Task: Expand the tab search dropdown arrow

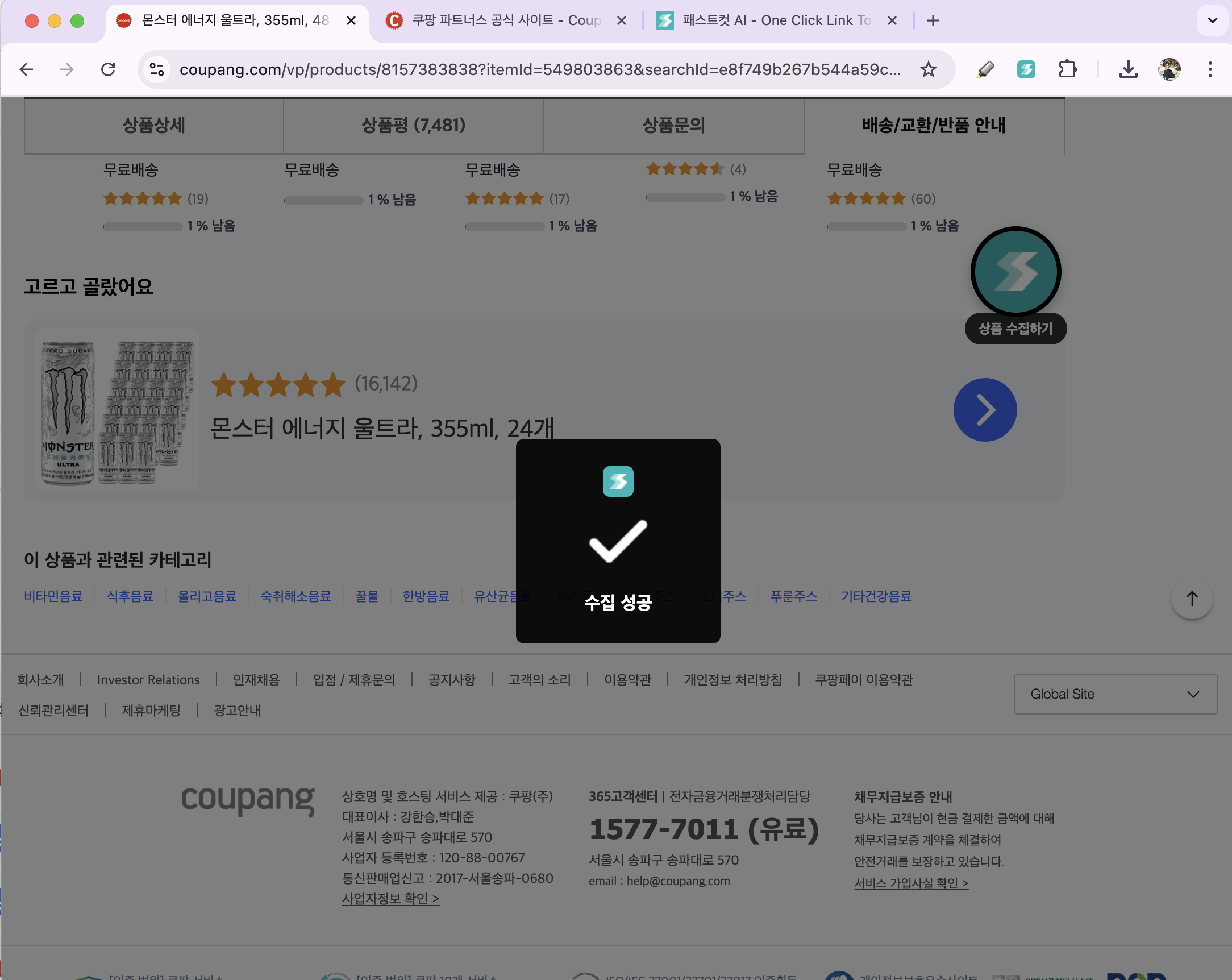Action: (x=1212, y=20)
